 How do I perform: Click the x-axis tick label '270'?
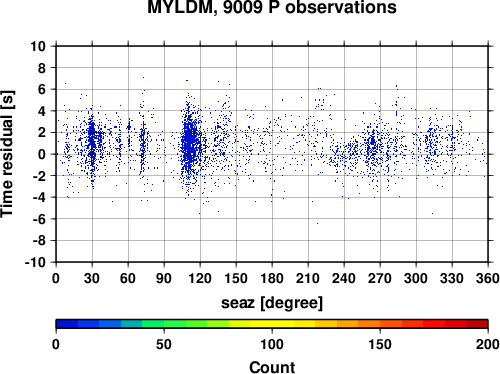[380, 278]
